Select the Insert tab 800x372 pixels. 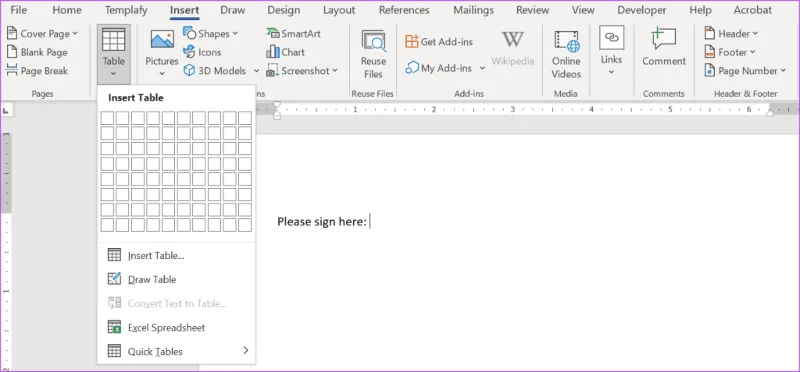pyautogui.click(x=185, y=10)
